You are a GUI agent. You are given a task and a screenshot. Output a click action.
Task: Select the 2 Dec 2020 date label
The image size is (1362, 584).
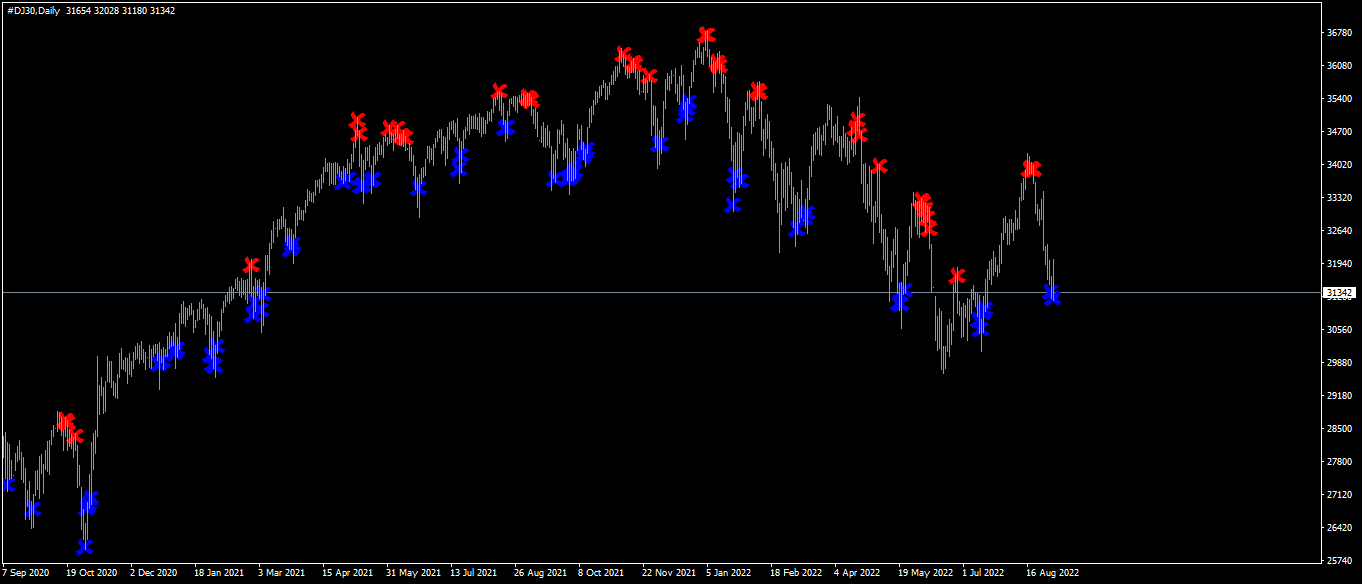pyautogui.click(x=154, y=573)
